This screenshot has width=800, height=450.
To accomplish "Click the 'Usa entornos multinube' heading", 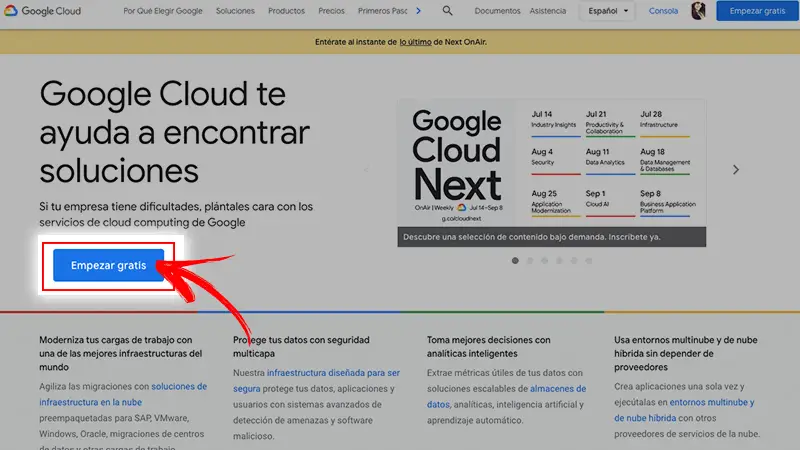I will [686, 353].
